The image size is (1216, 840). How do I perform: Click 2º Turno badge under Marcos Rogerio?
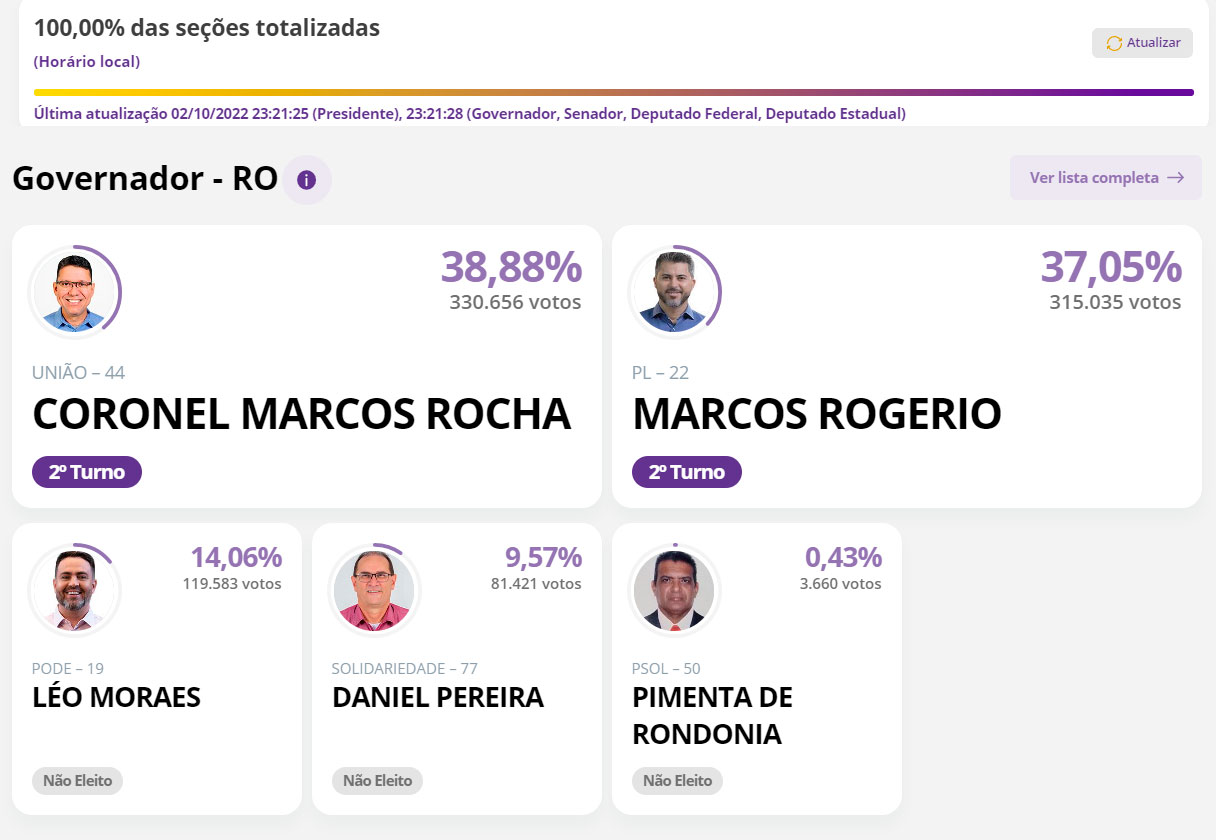coord(687,472)
